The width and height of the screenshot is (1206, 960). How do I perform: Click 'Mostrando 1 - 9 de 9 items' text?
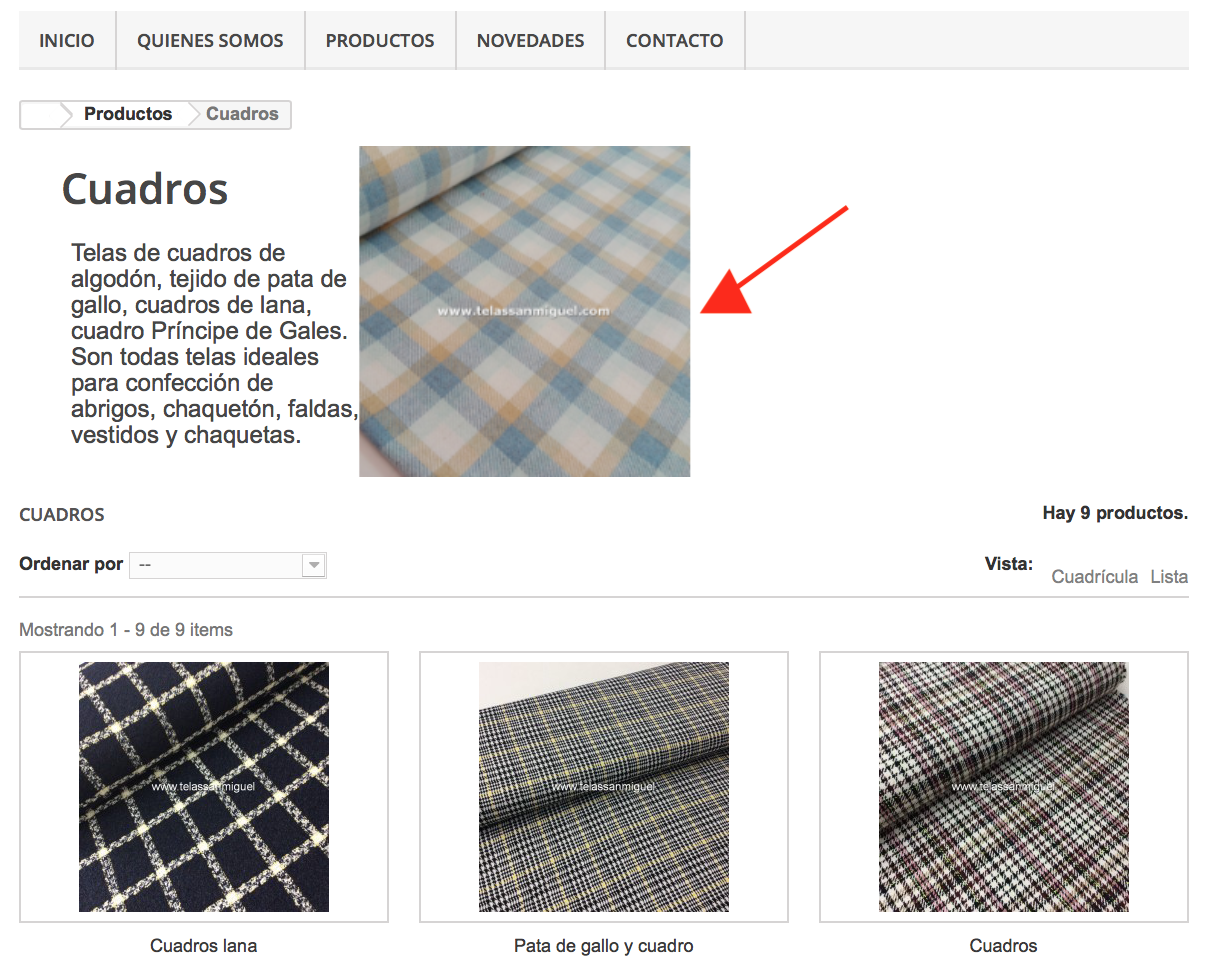click(126, 630)
